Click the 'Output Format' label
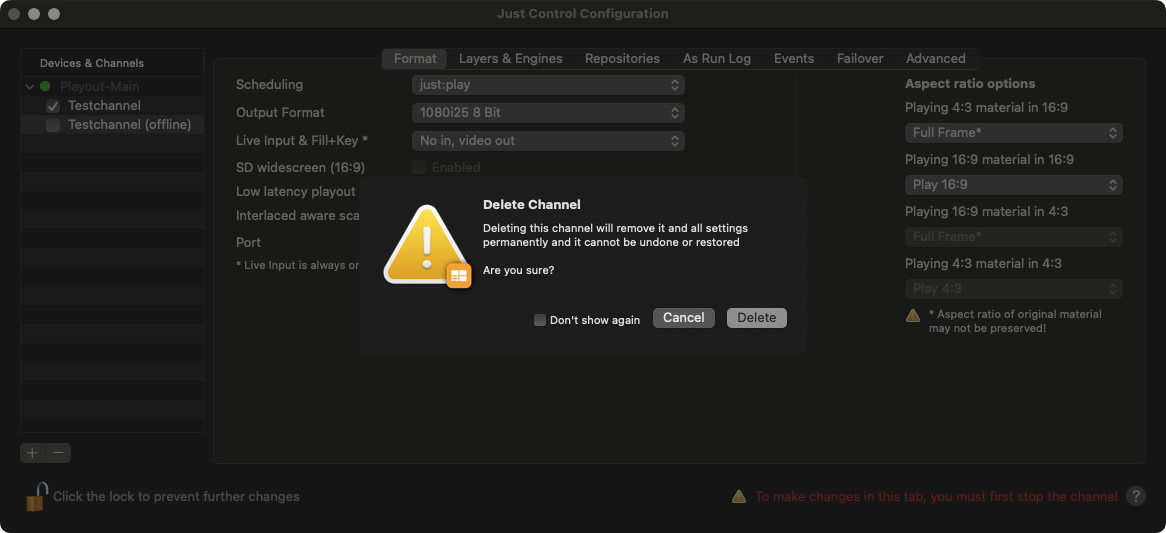 pos(280,113)
